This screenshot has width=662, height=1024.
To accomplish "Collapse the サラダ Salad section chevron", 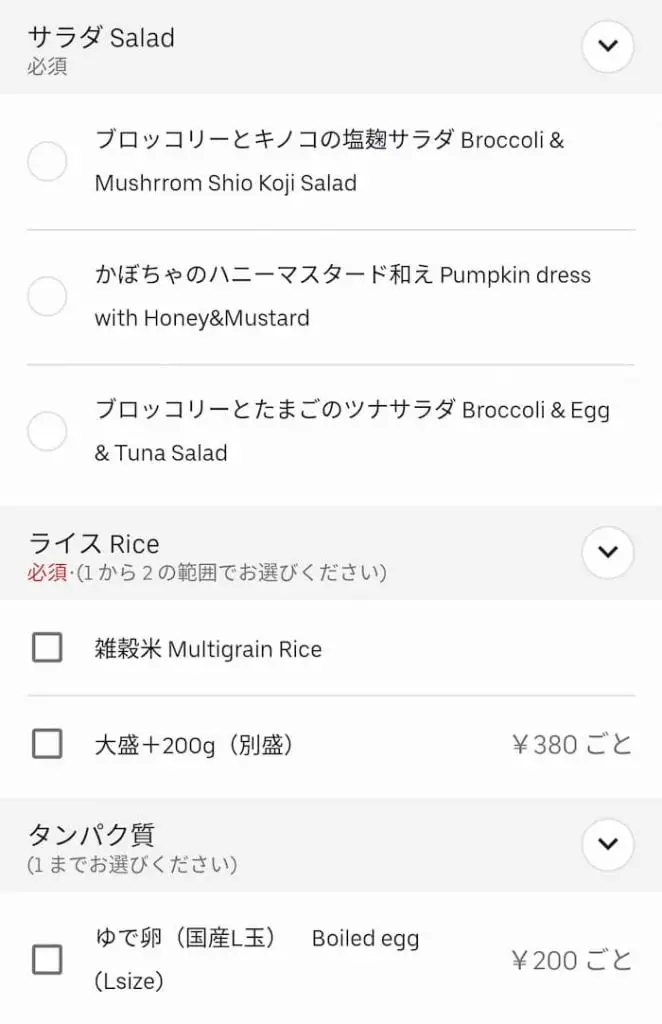I will click(x=608, y=46).
